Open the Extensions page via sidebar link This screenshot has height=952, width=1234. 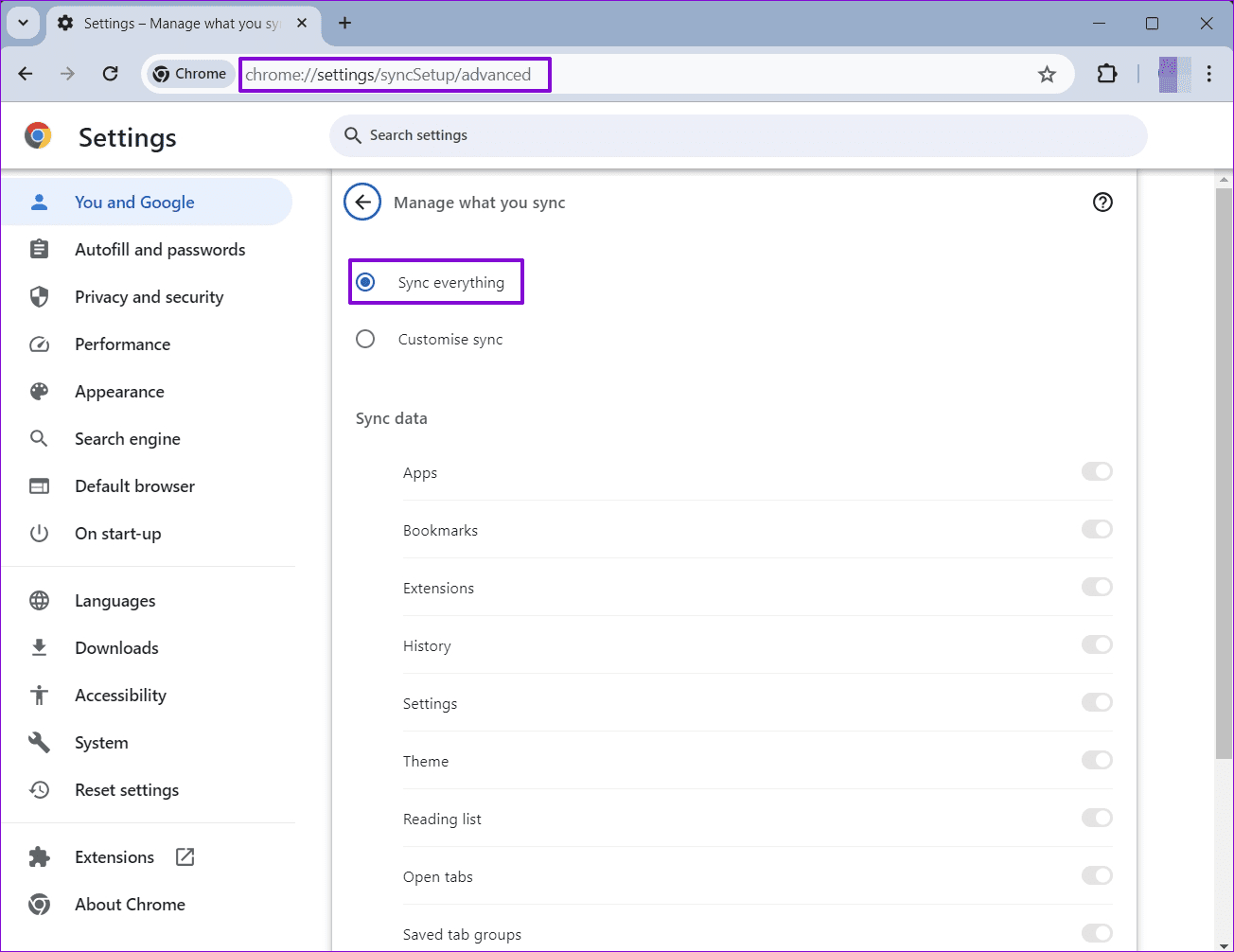[x=114, y=856]
